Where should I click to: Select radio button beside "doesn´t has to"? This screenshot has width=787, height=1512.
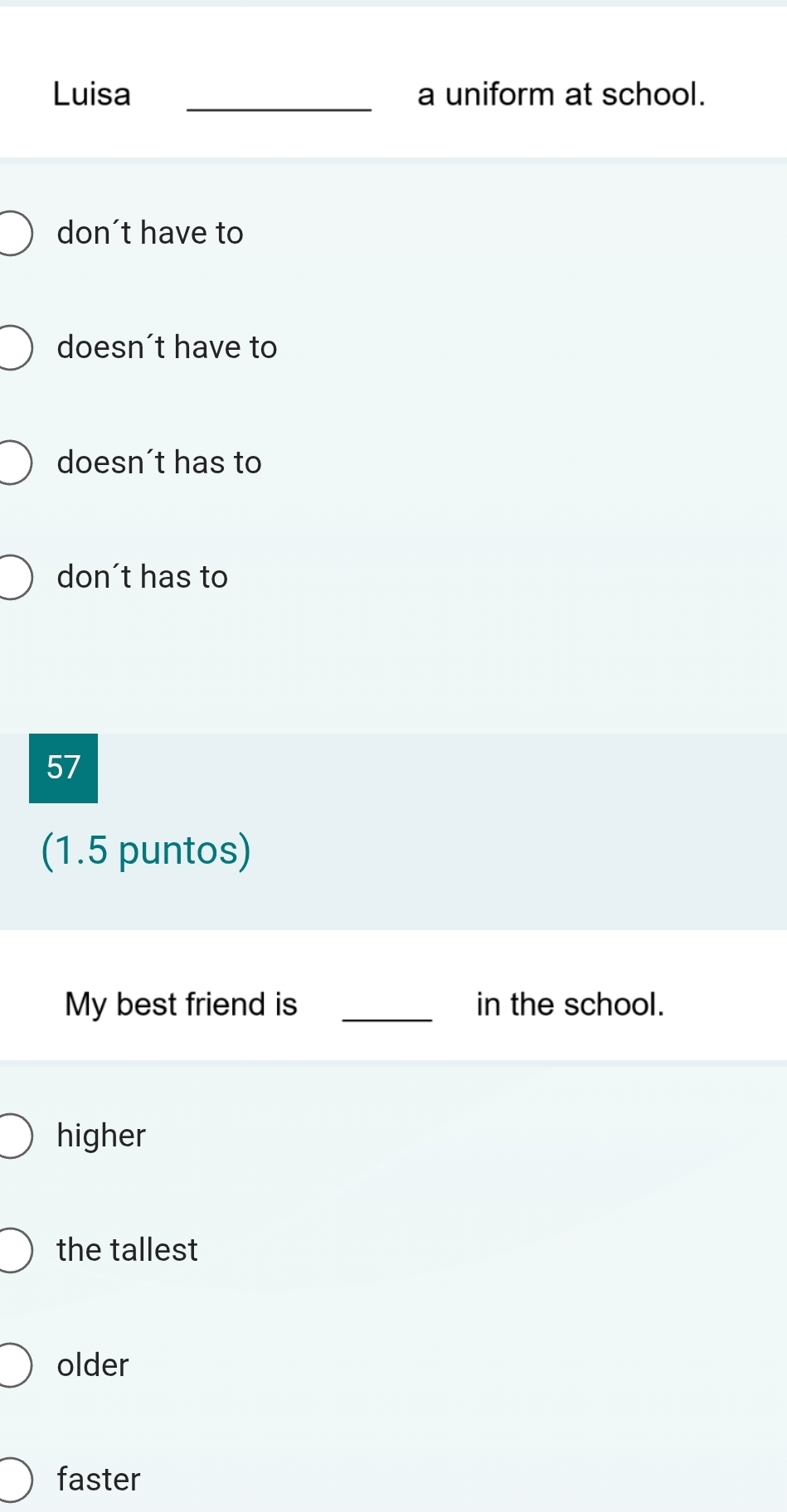[14, 463]
